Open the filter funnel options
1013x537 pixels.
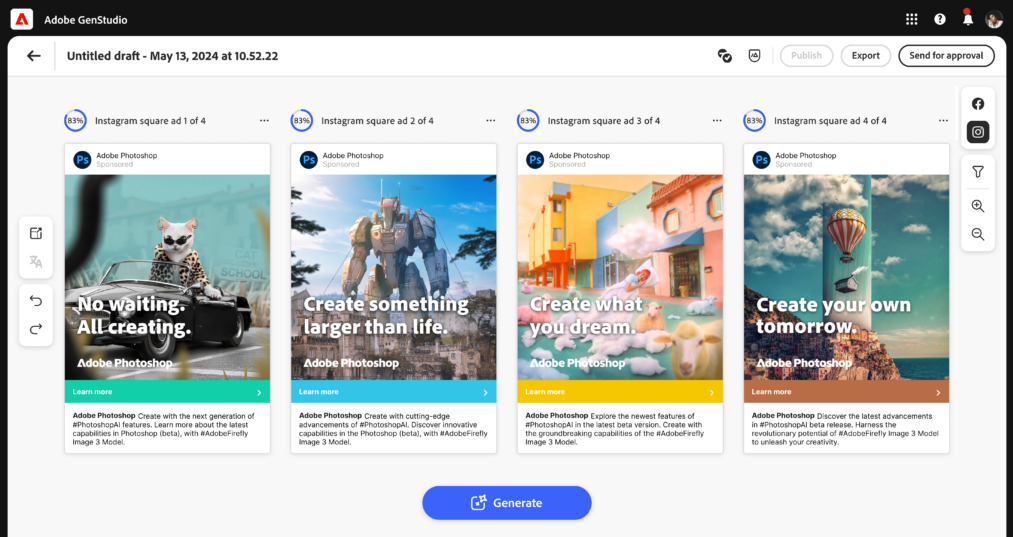[977, 172]
